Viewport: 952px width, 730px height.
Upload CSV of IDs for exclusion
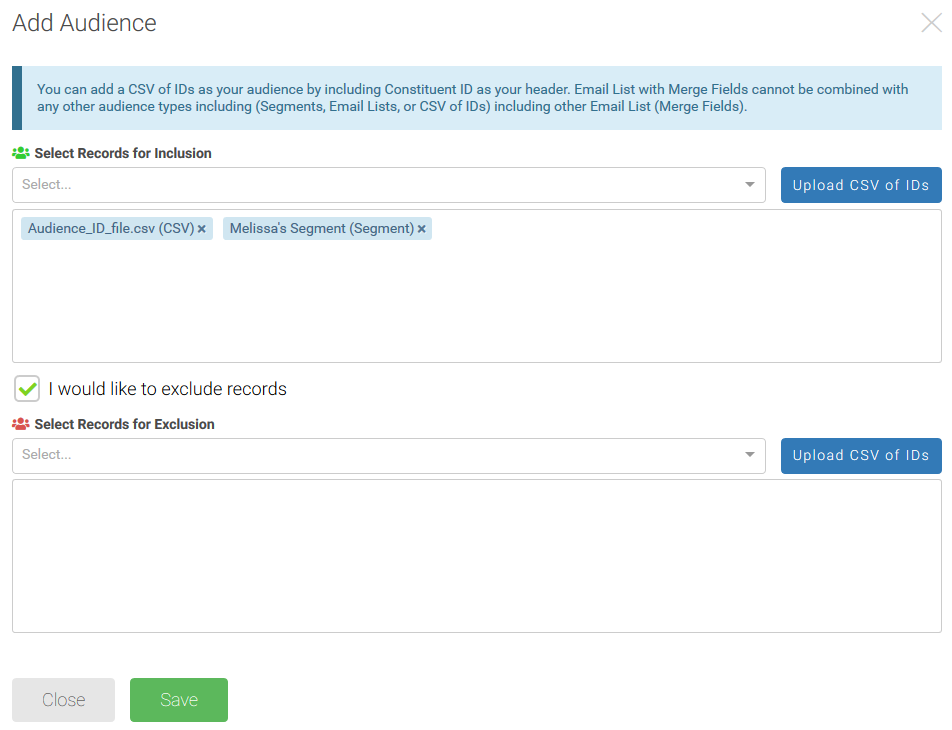(860, 455)
